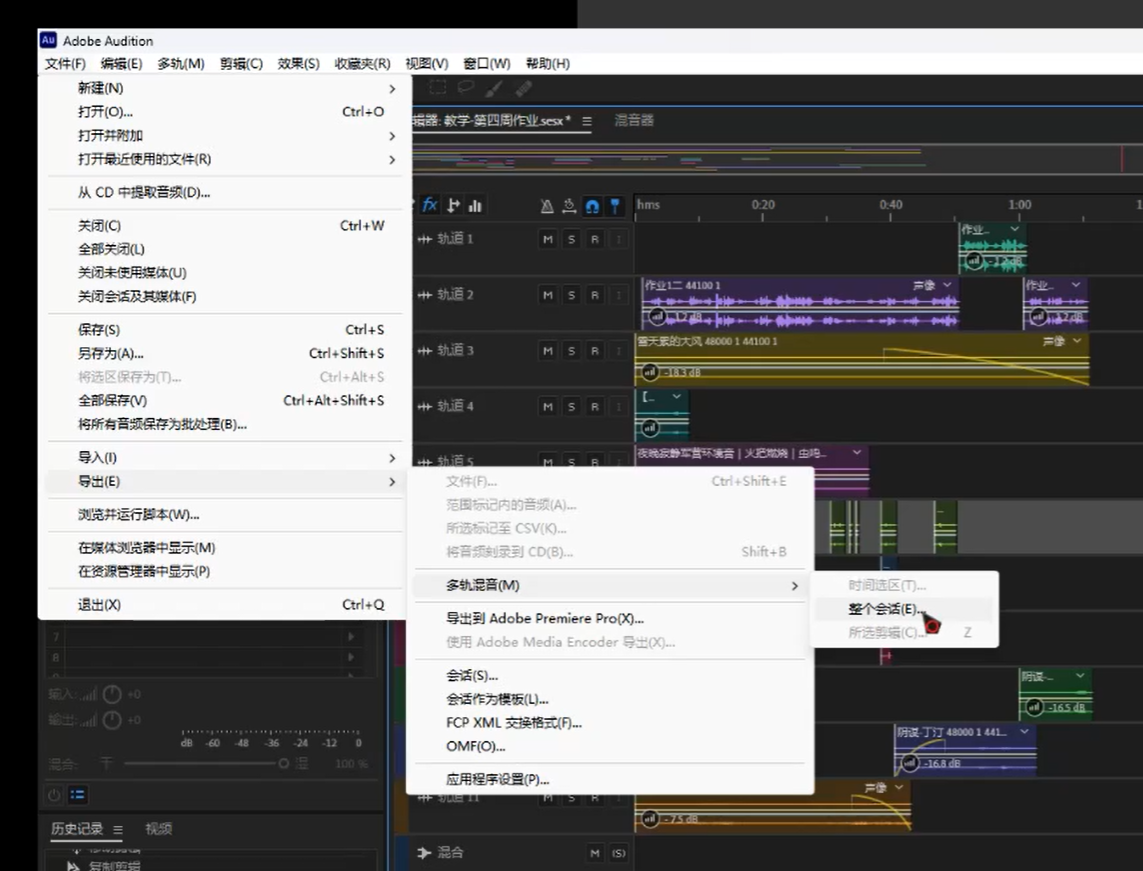Select the paintbrush selection tool
This screenshot has height=871, width=1143.
click(494, 89)
